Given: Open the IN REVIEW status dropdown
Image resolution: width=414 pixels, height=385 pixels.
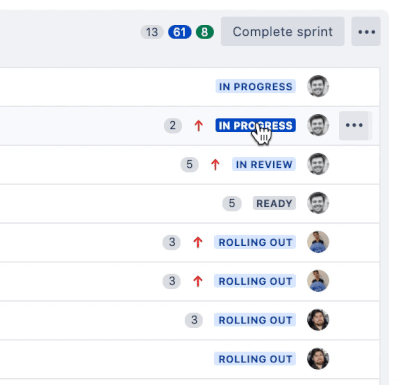Looking at the screenshot, I should click(264, 164).
